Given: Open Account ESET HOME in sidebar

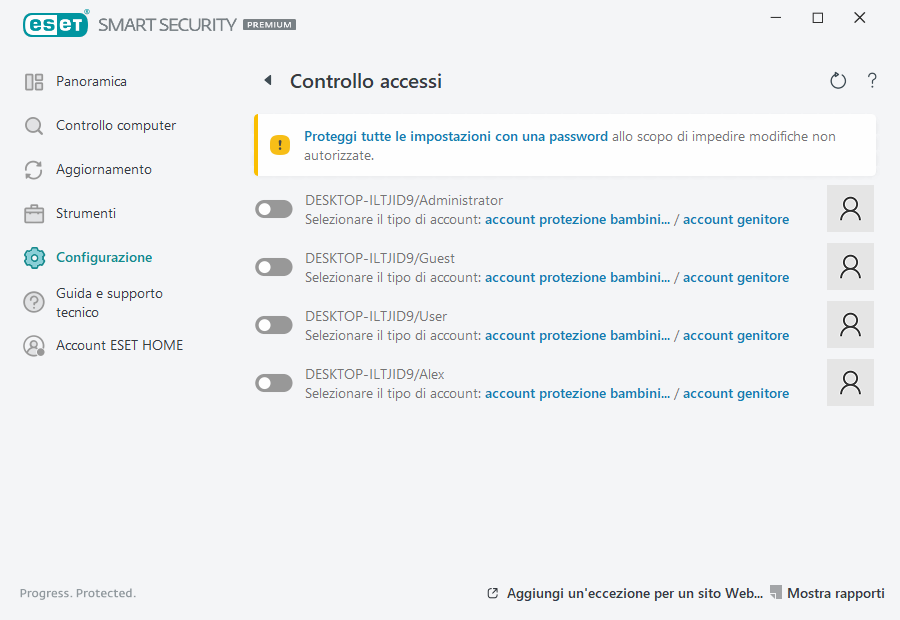Looking at the screenshot, I should pos(119,346).
